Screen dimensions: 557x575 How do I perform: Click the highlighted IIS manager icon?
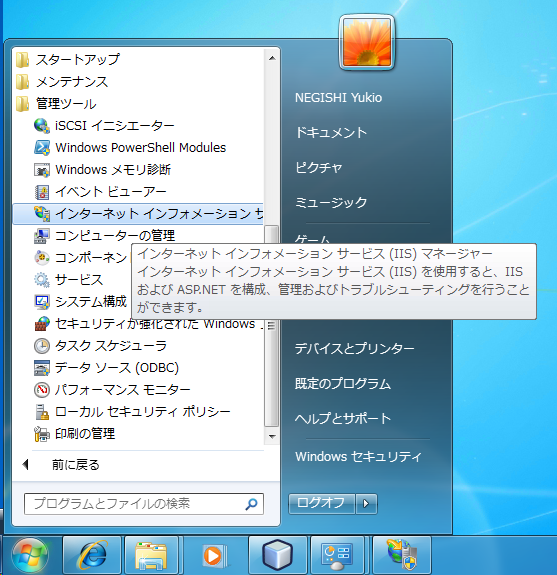[42, 214]
